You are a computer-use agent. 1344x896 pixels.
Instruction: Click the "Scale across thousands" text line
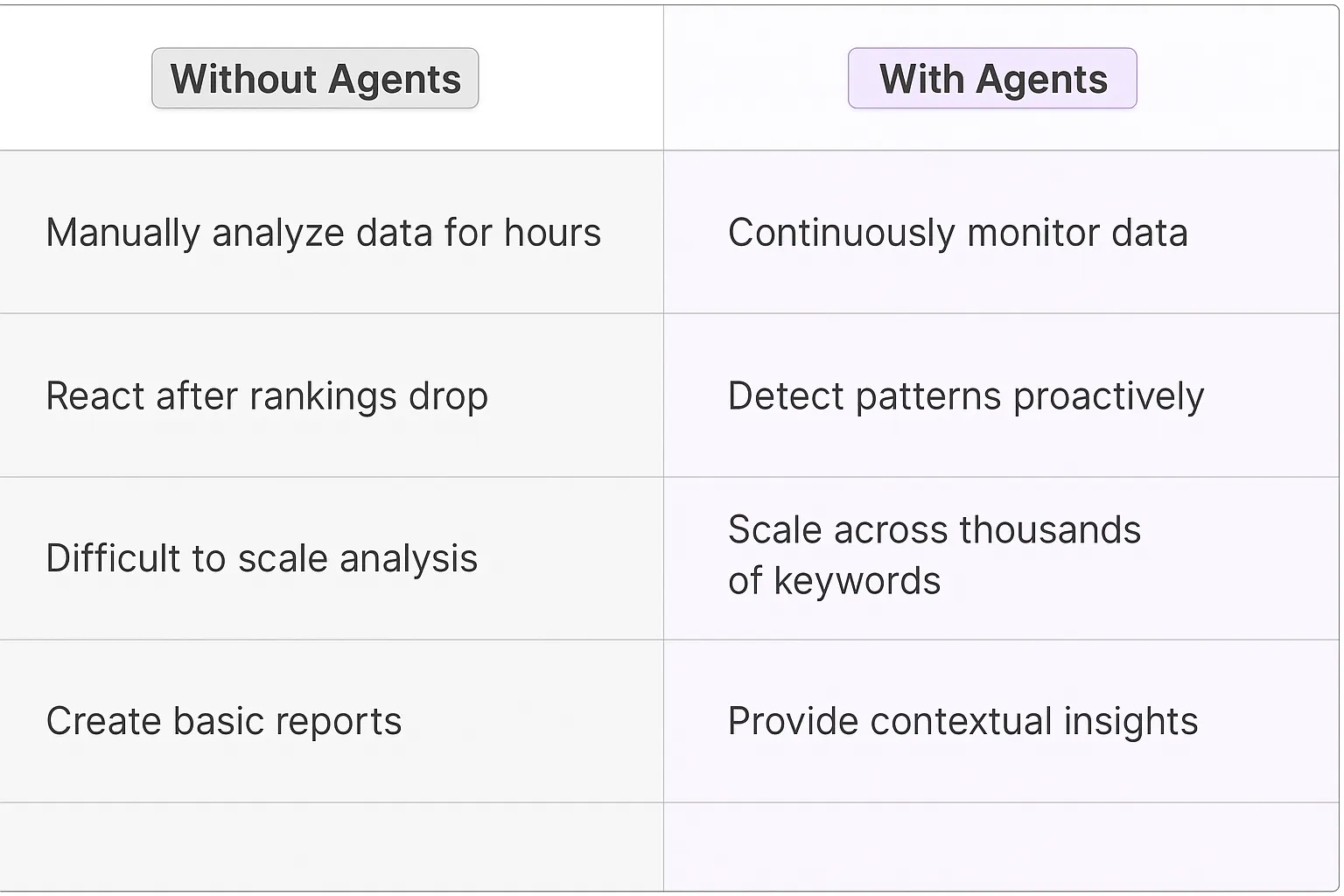click(x=934, y=530)
